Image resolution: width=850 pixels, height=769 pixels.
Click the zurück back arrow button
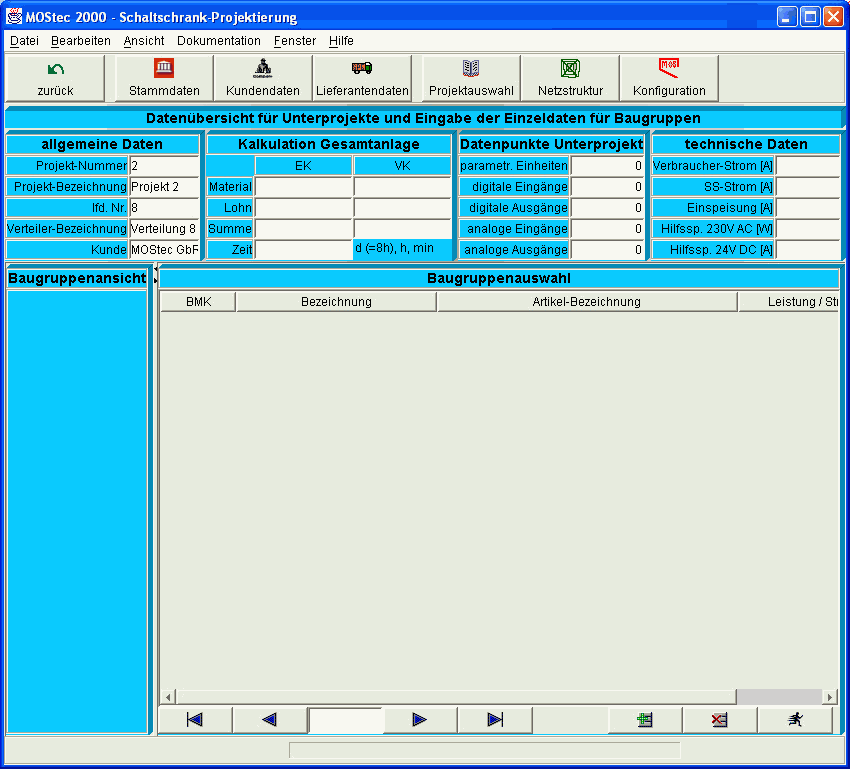coord(56,78)
